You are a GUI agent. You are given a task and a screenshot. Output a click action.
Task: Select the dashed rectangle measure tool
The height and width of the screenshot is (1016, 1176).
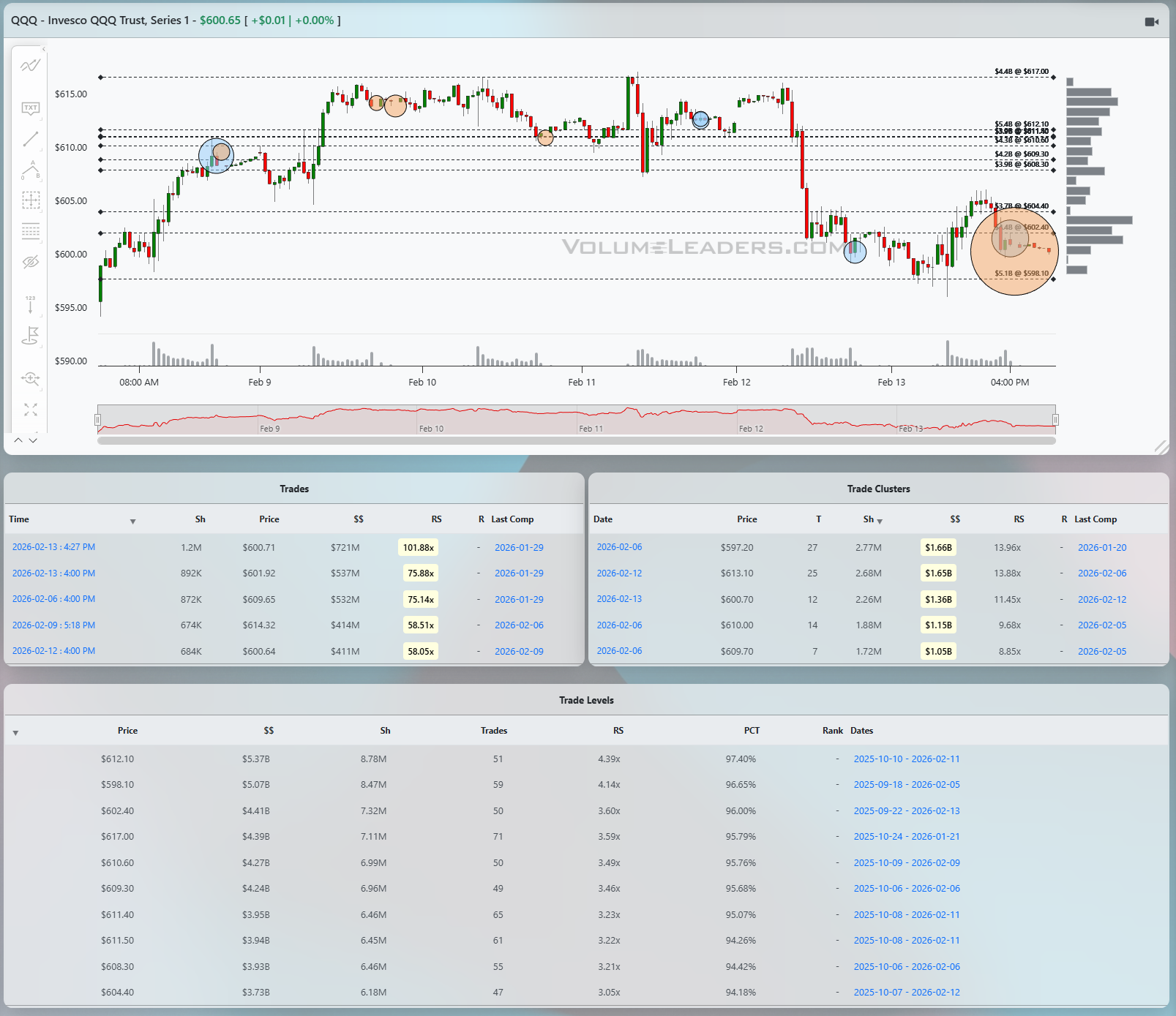[x=30, y=200]
